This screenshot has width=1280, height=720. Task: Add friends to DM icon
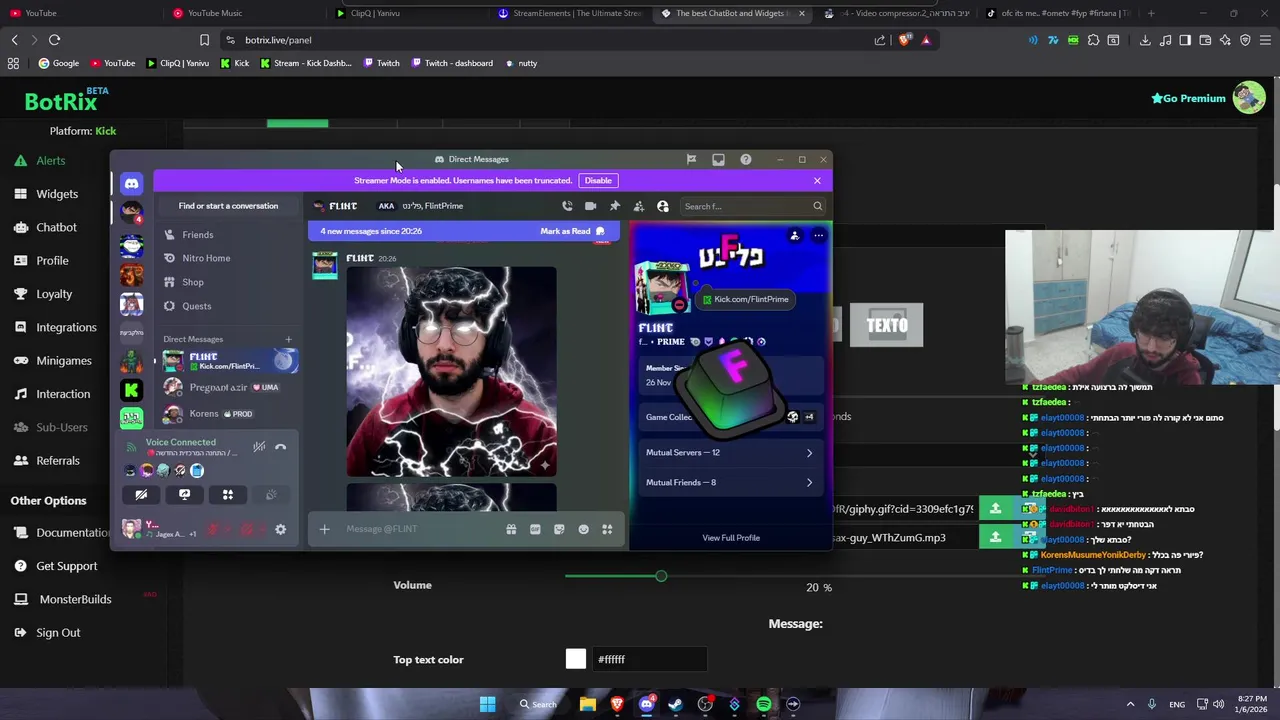[638, 206]
